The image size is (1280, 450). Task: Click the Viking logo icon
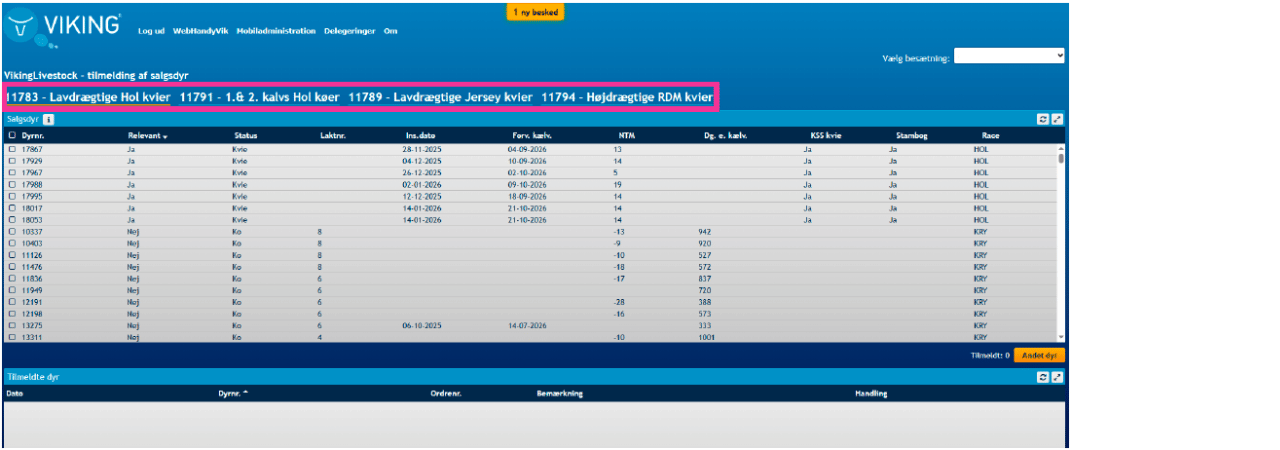23,26
